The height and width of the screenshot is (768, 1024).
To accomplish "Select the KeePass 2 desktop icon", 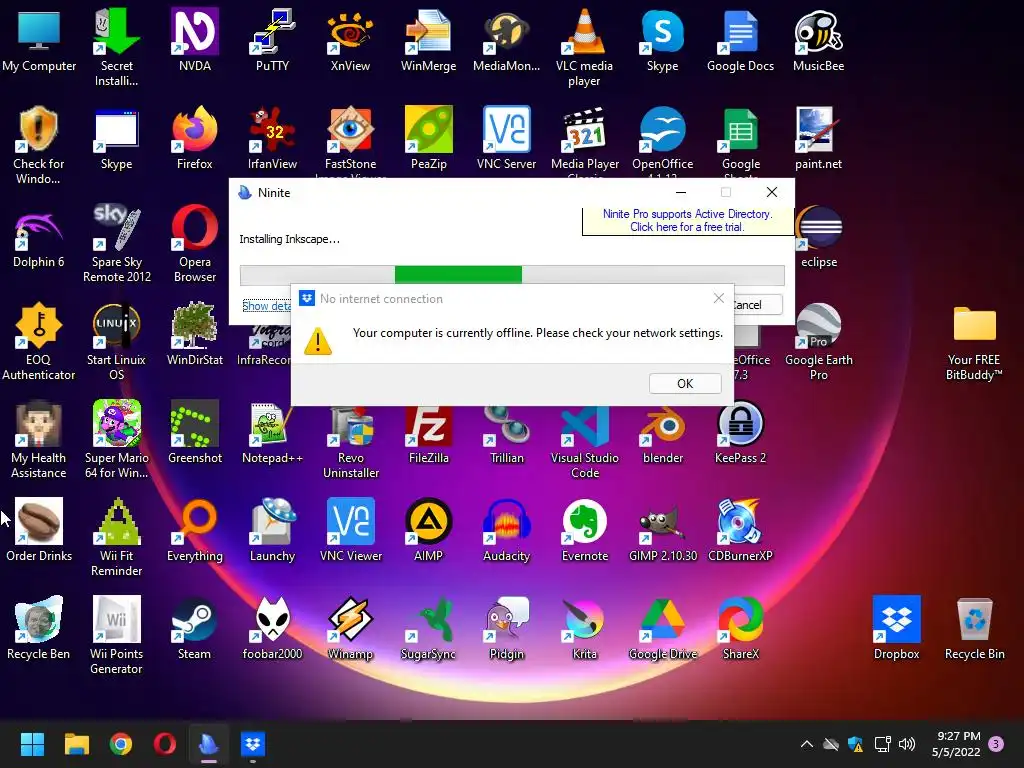I will [x=741, y=432].
